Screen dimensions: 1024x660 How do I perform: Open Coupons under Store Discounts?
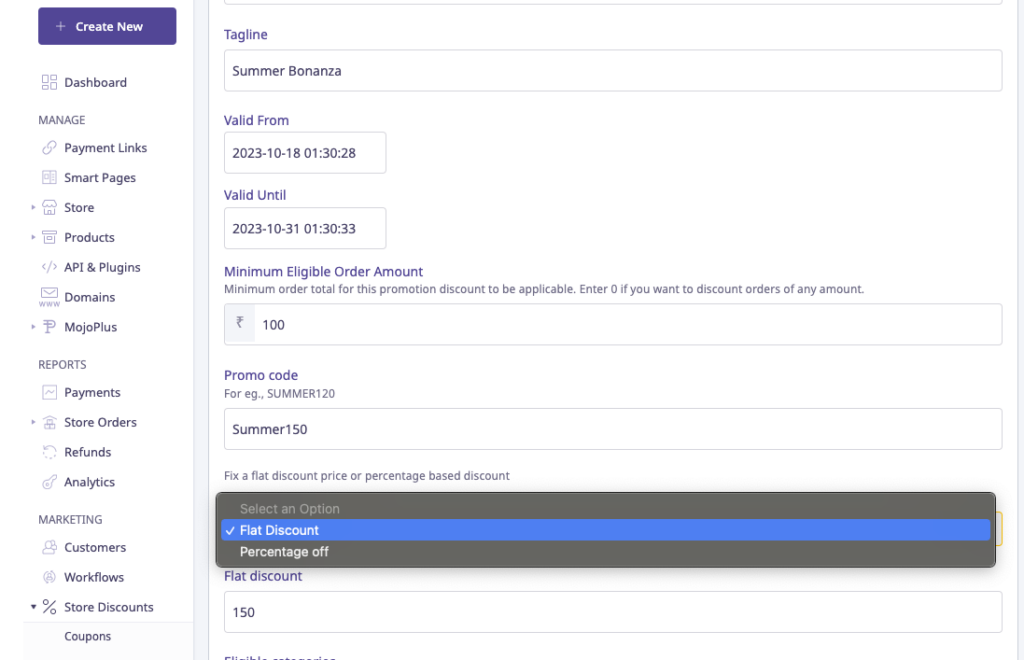tap(88, 636)
